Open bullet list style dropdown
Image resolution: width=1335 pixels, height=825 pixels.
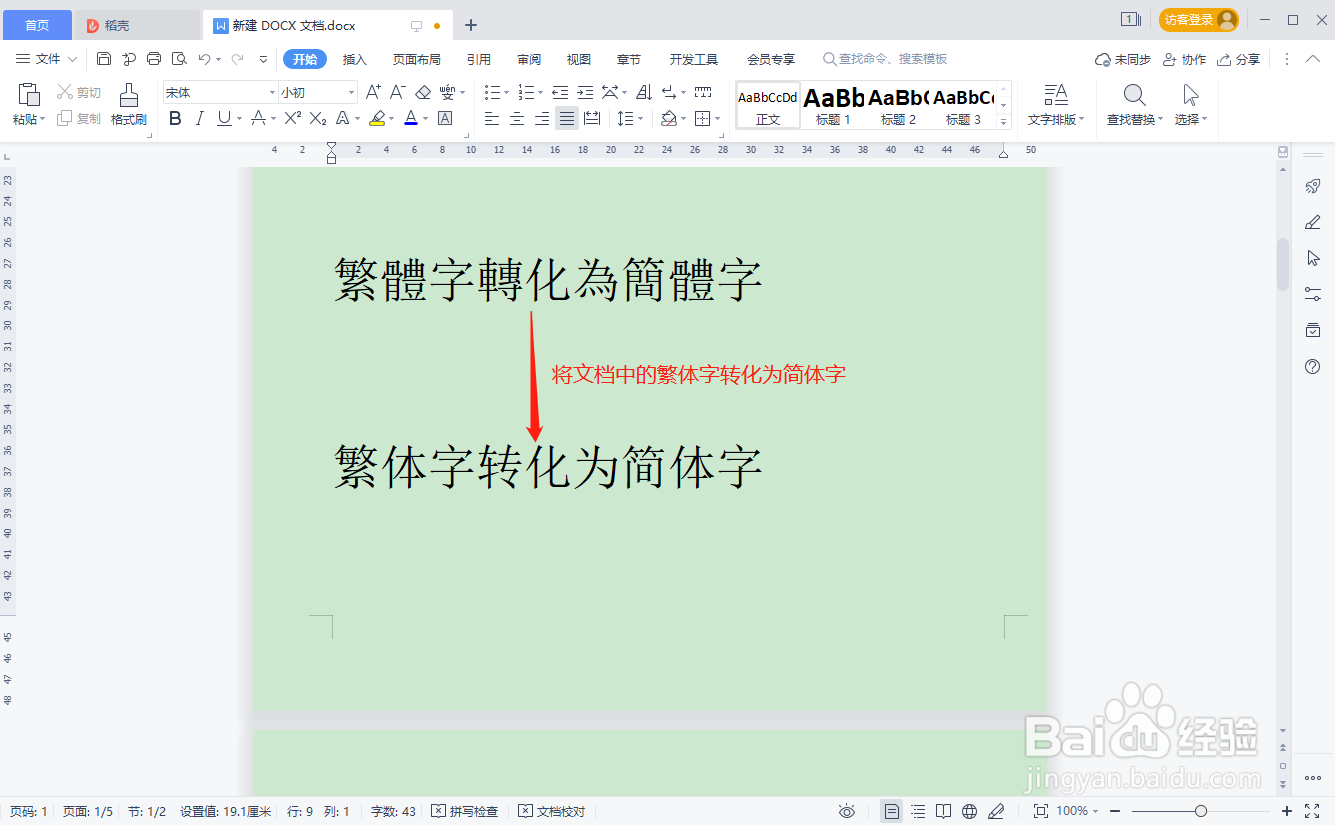(507, 92)
